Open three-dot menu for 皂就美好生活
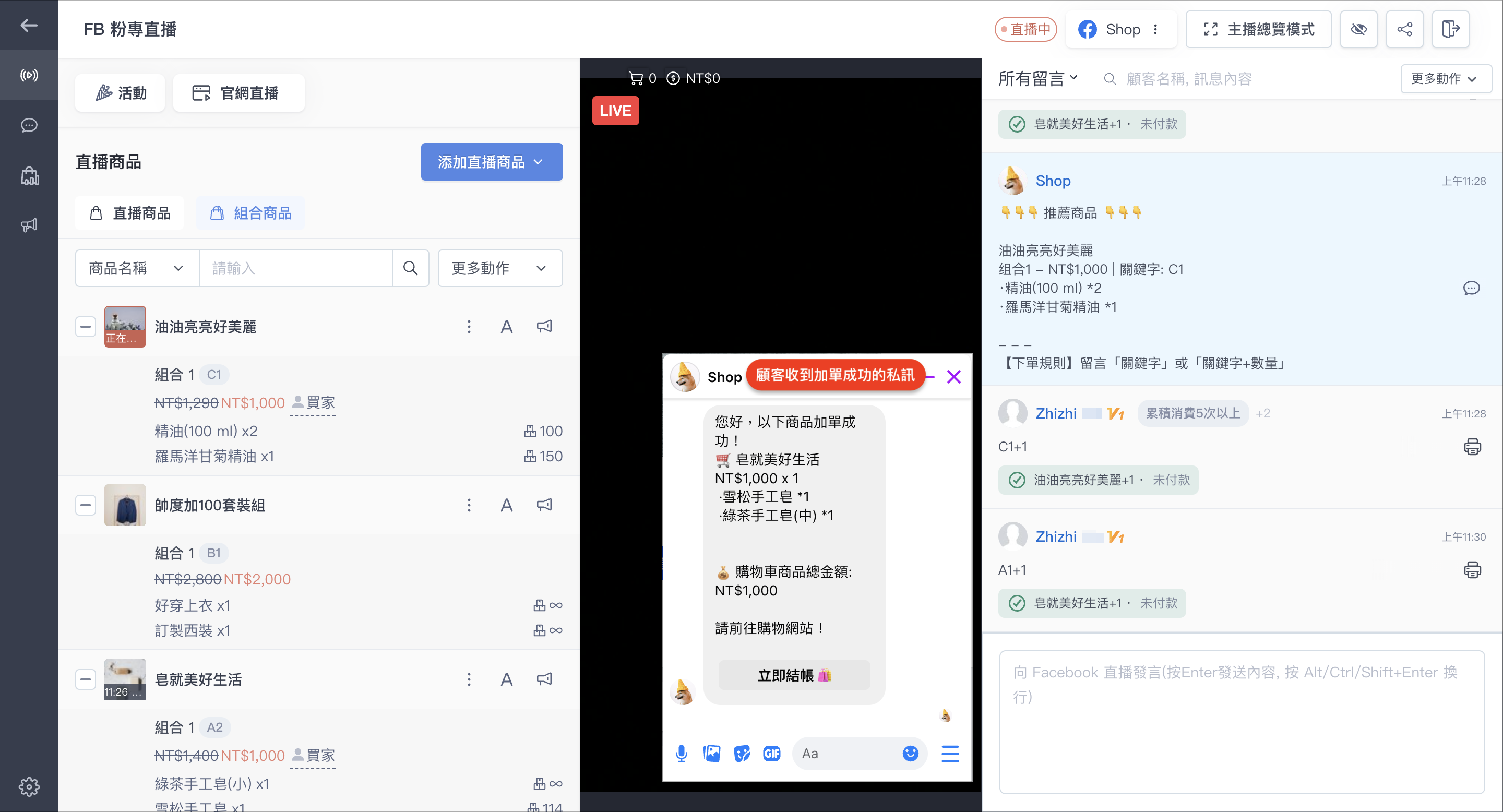Viewport: 1503px width, 812px height. pyautogui.click(x=469, y=679)
